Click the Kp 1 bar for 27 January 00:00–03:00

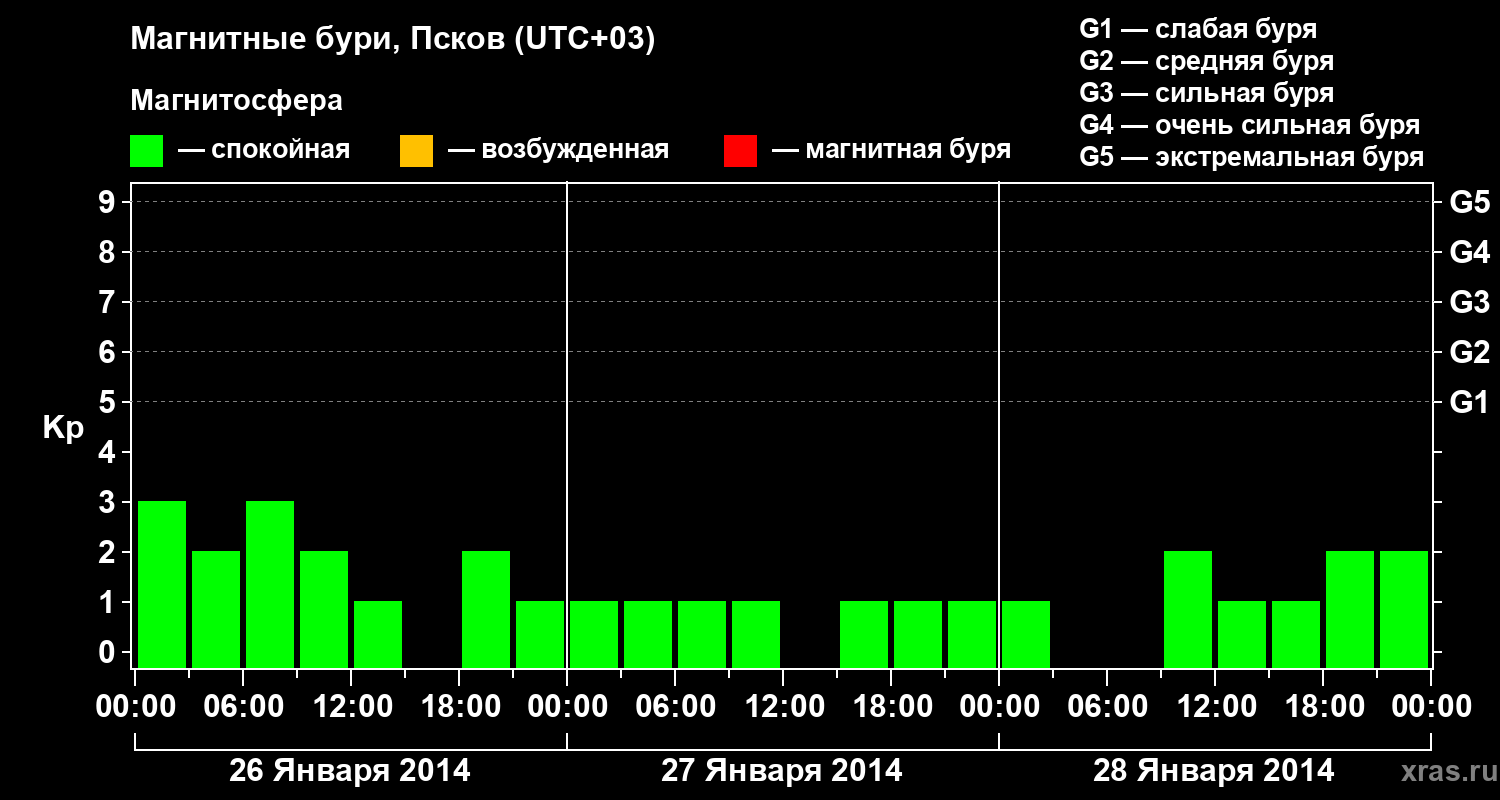tap(594, 634)
